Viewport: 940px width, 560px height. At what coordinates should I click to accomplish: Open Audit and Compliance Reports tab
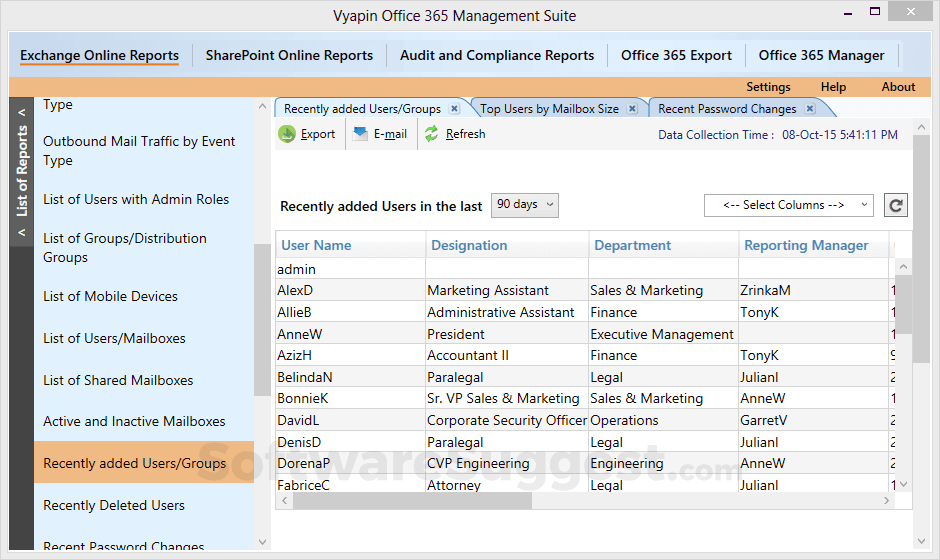(x=497, y=56)
